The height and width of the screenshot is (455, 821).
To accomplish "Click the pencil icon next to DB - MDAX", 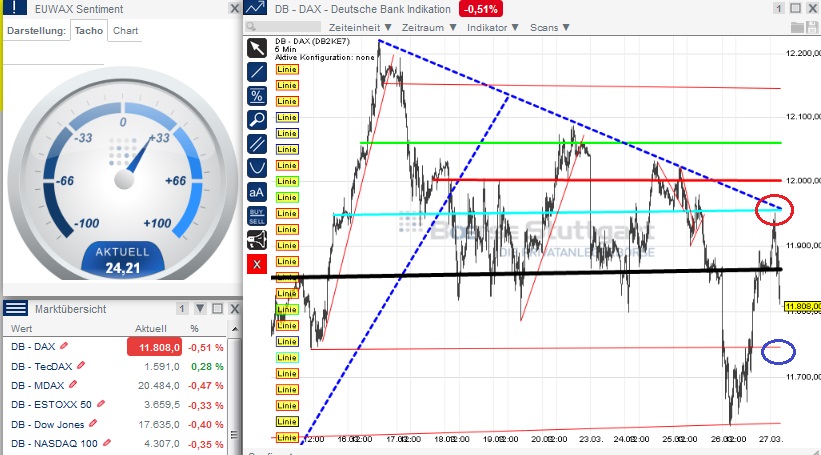I will [73, 385].
